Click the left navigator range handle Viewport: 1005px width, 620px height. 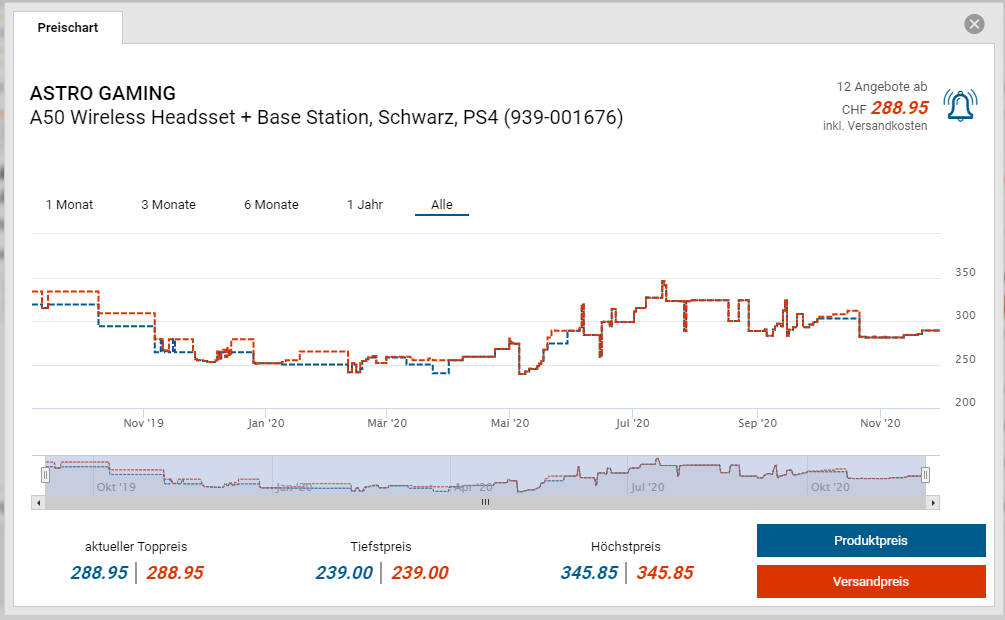point(44,475)
